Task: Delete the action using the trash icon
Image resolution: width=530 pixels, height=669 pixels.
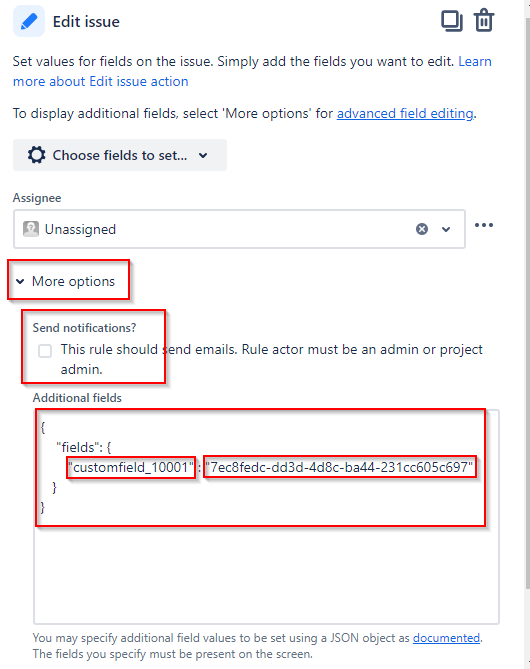Action: point(484,20)
